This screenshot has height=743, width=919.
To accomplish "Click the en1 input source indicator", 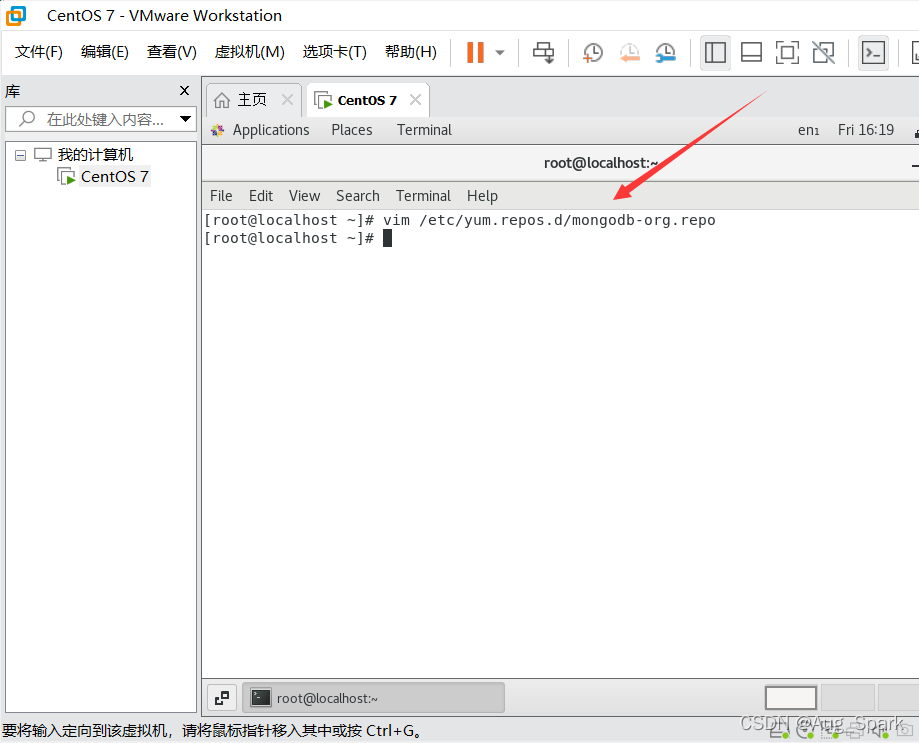I will click(x=808, y=130).
